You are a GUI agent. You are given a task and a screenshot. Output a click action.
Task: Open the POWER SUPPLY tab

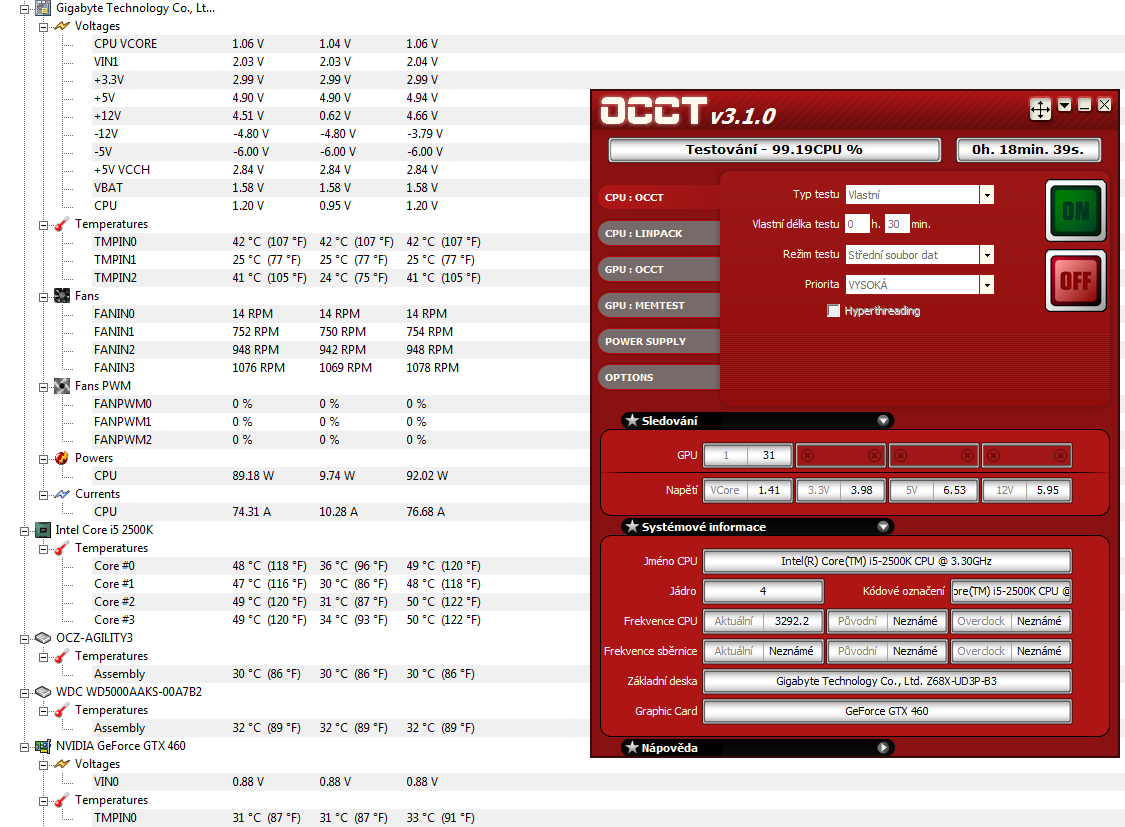point(658,341)
